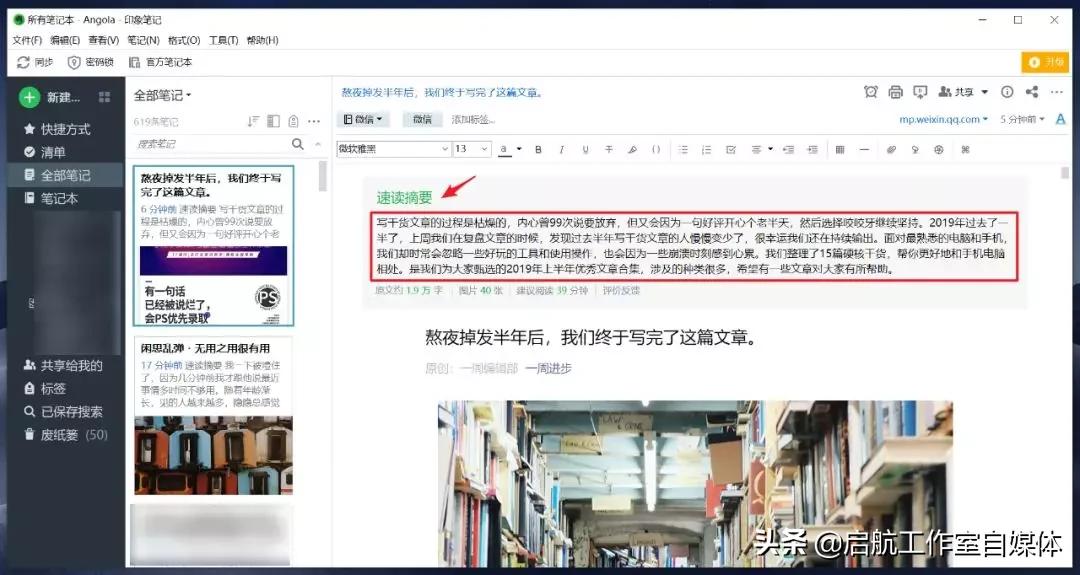
Task: Open the 帮助(H) menu
Action: pyautogui.click(x=262, y=41)
